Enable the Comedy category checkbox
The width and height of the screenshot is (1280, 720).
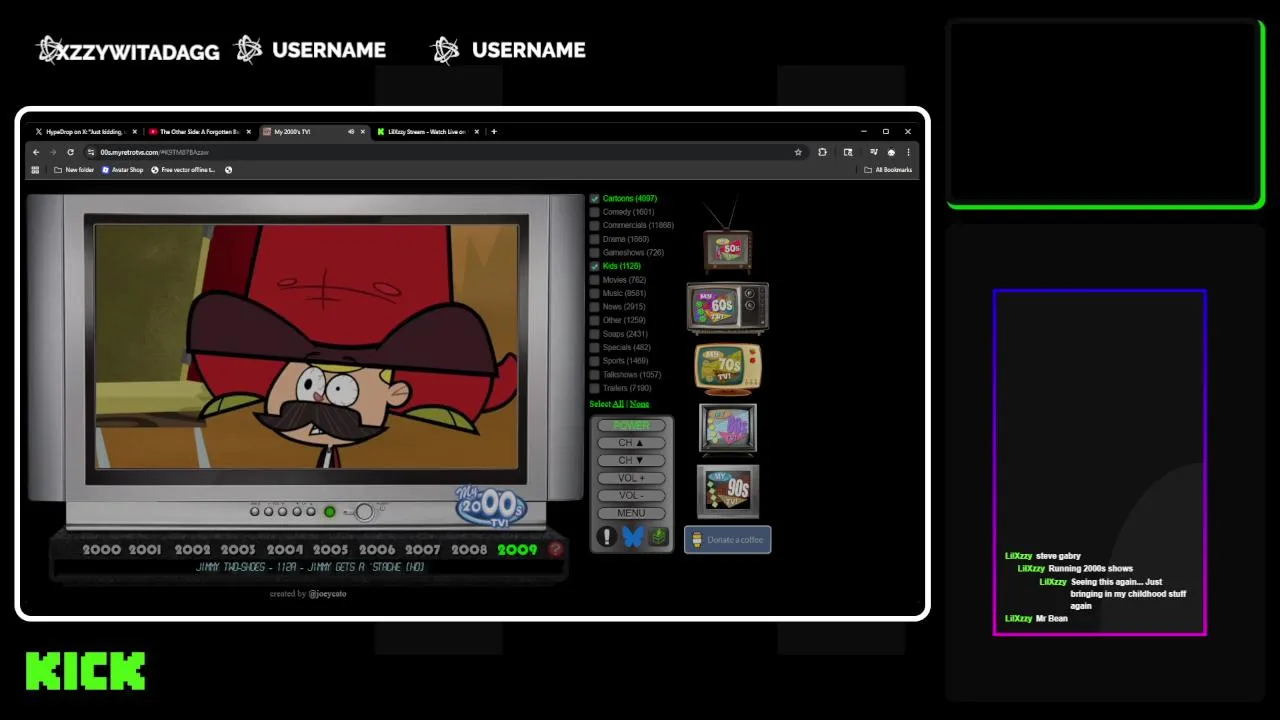pos(594,212)
